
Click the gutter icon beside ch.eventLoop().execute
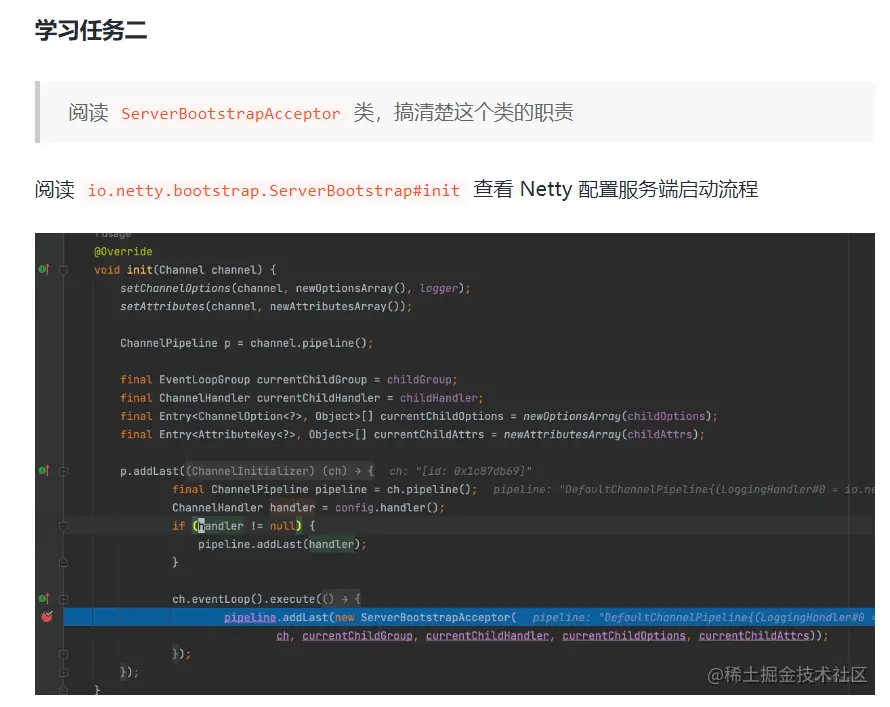(x=44, y=599)
